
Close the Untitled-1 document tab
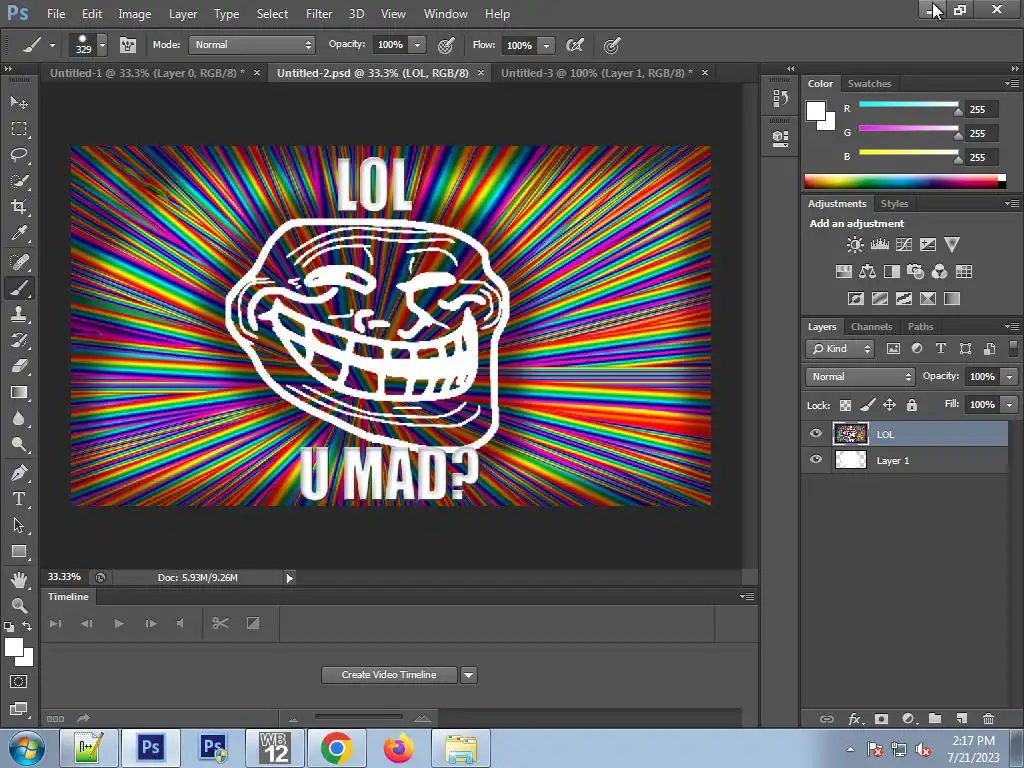coord(257,72)
